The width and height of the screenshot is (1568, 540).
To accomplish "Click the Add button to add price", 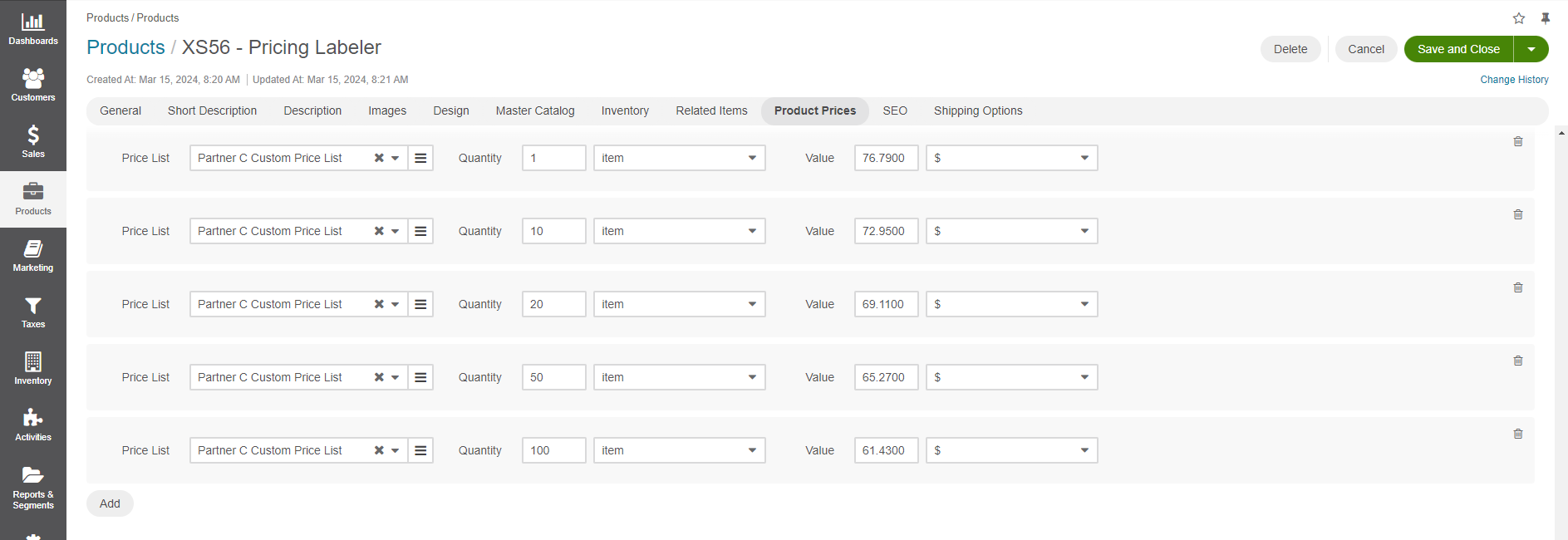I will click(110, 503).
